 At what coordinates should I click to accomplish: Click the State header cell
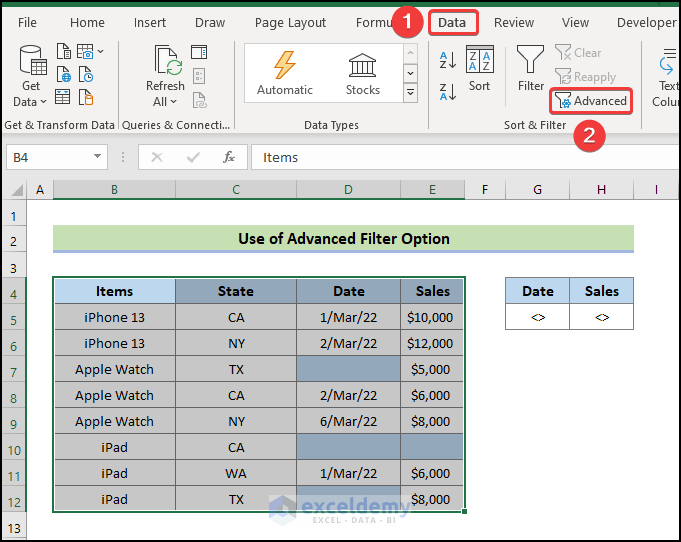[x=236, y=291]
